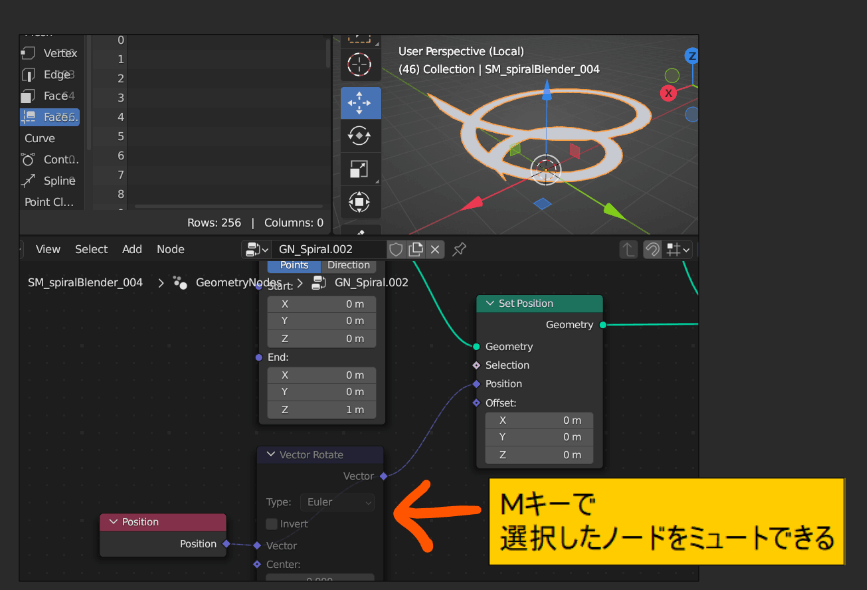Click the Start Z value field
867x590 pixels.
tap(321, 338)
